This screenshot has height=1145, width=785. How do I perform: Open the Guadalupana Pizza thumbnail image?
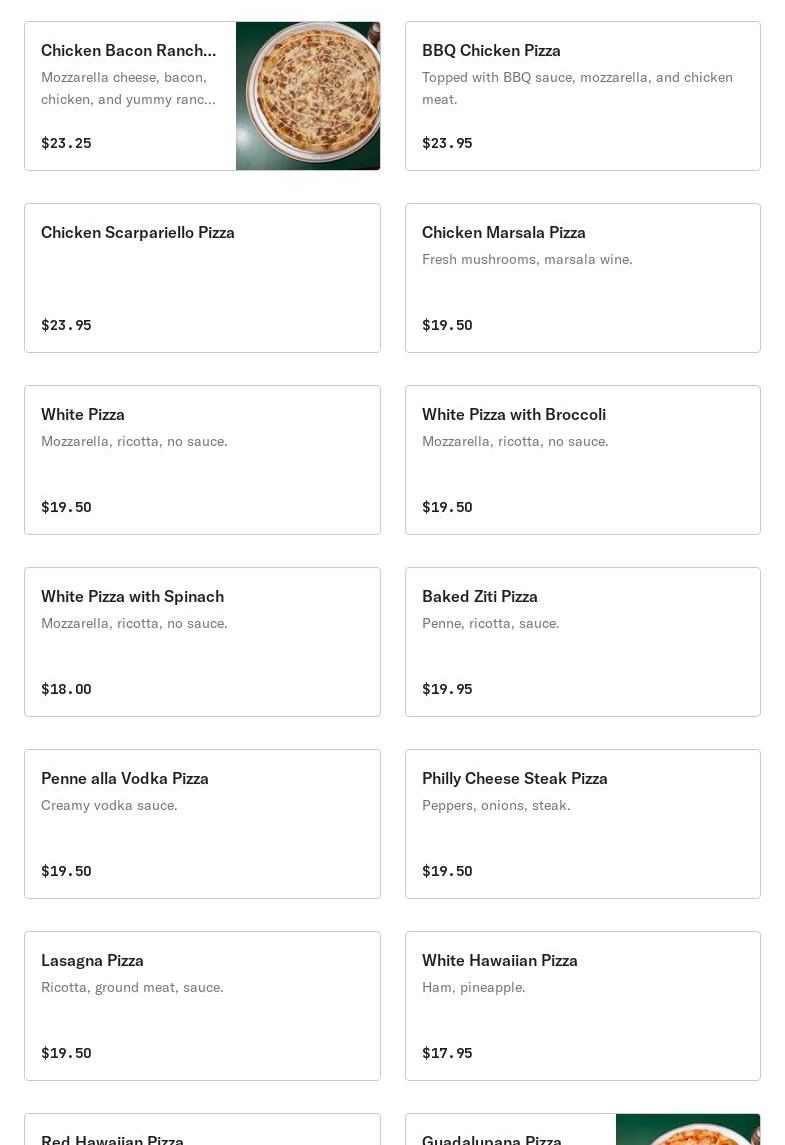pos(688,1129)
